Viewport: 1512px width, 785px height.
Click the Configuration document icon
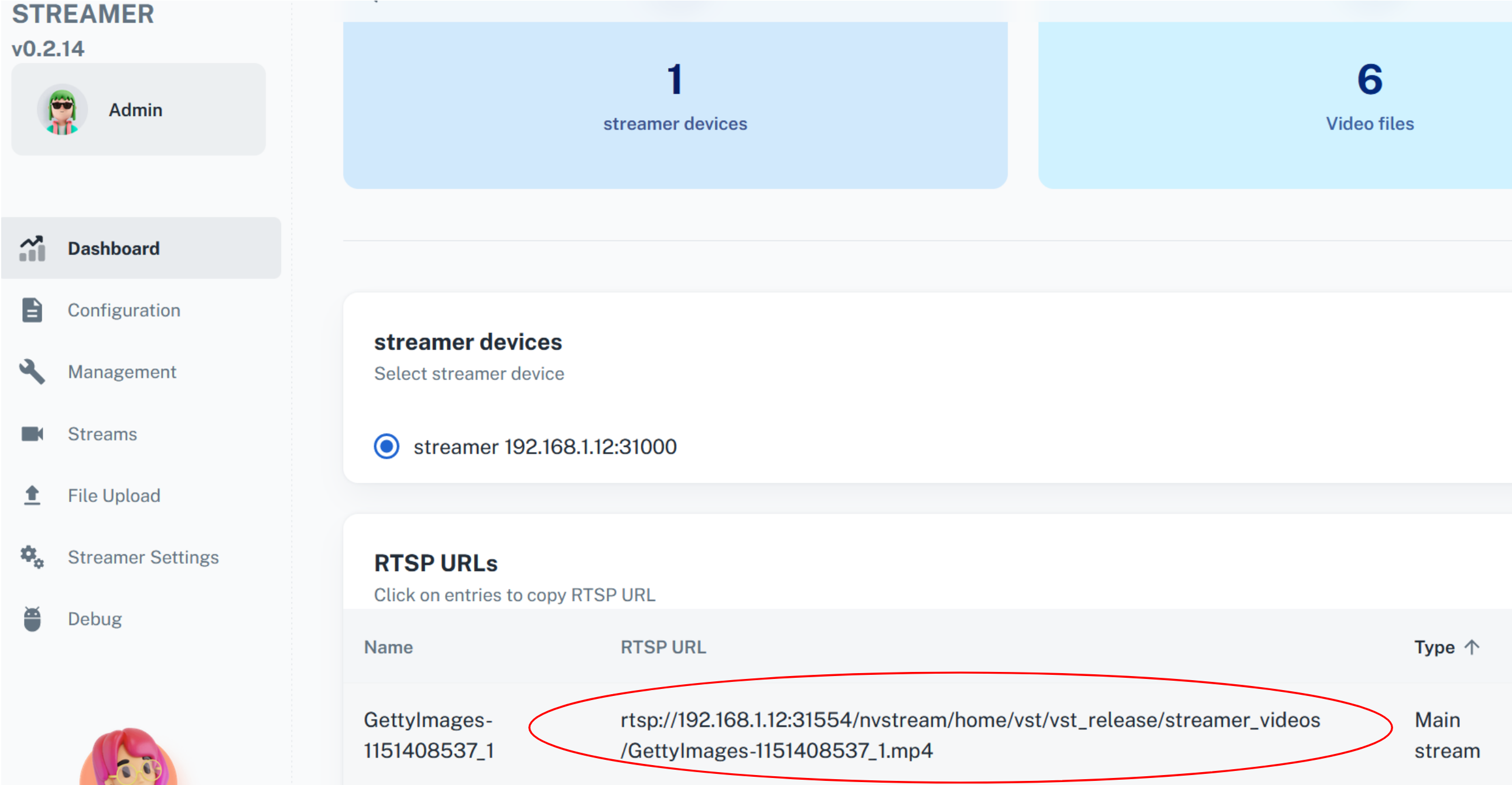click(x=32, y=310)
